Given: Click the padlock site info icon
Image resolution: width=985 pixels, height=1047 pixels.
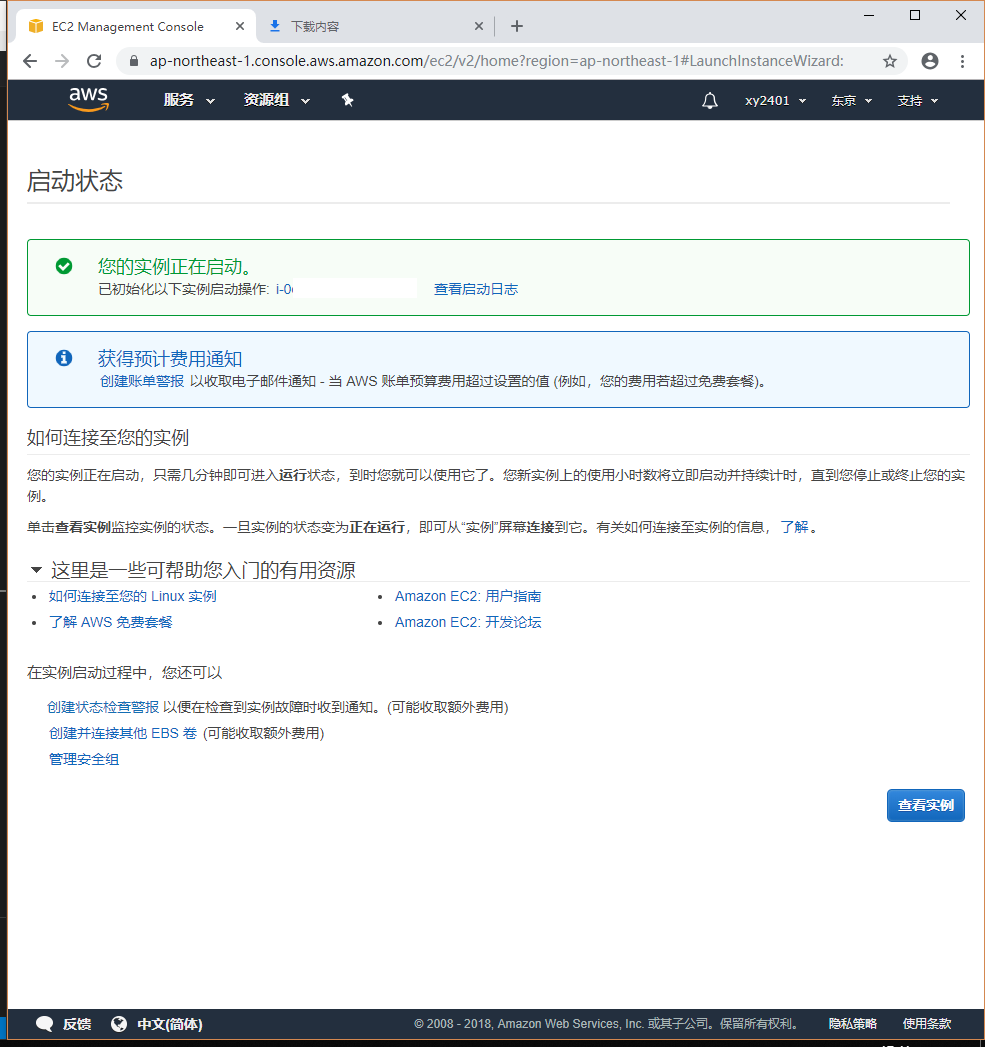Looking at the screenshot, I should (x=134, y=61).
